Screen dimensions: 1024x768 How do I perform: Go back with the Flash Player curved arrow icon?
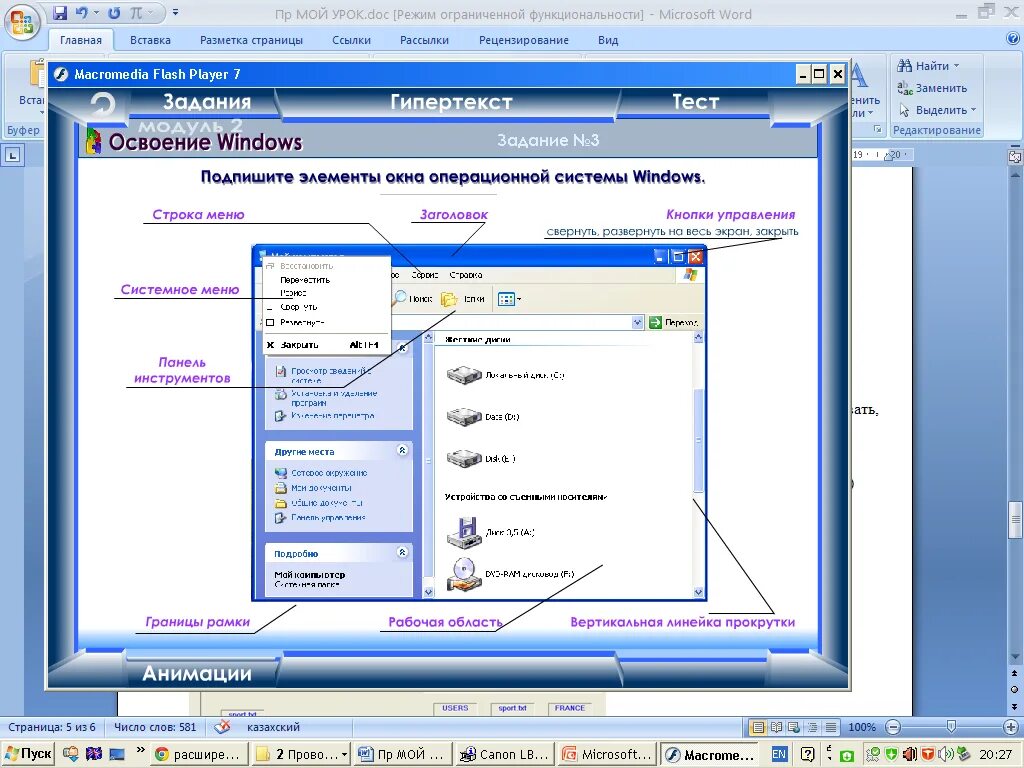pos(103,104)
